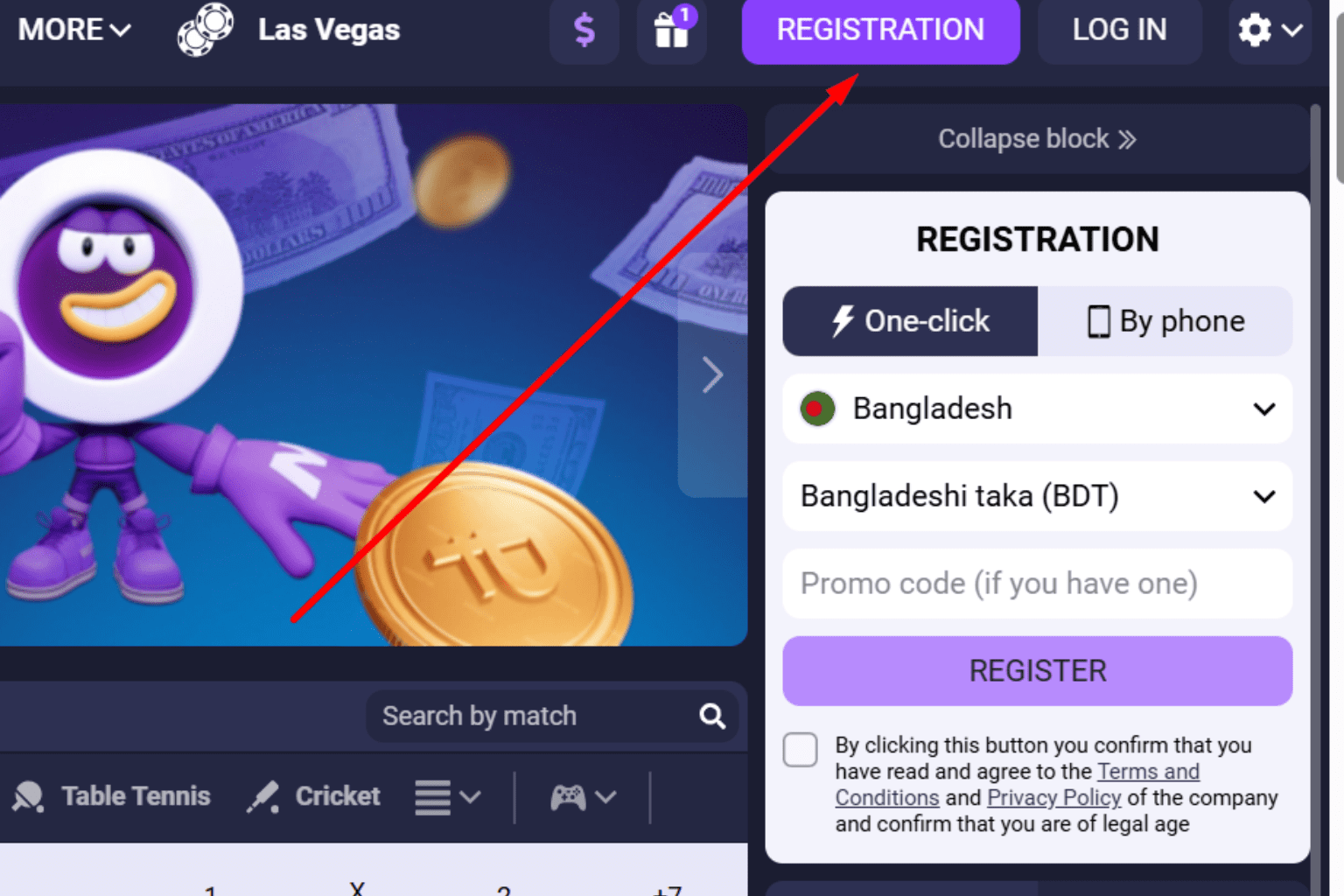The height and width of the screenshot is (896, 1344).
Task: Select the Cricket sport icon
Action: pos(264,796)
